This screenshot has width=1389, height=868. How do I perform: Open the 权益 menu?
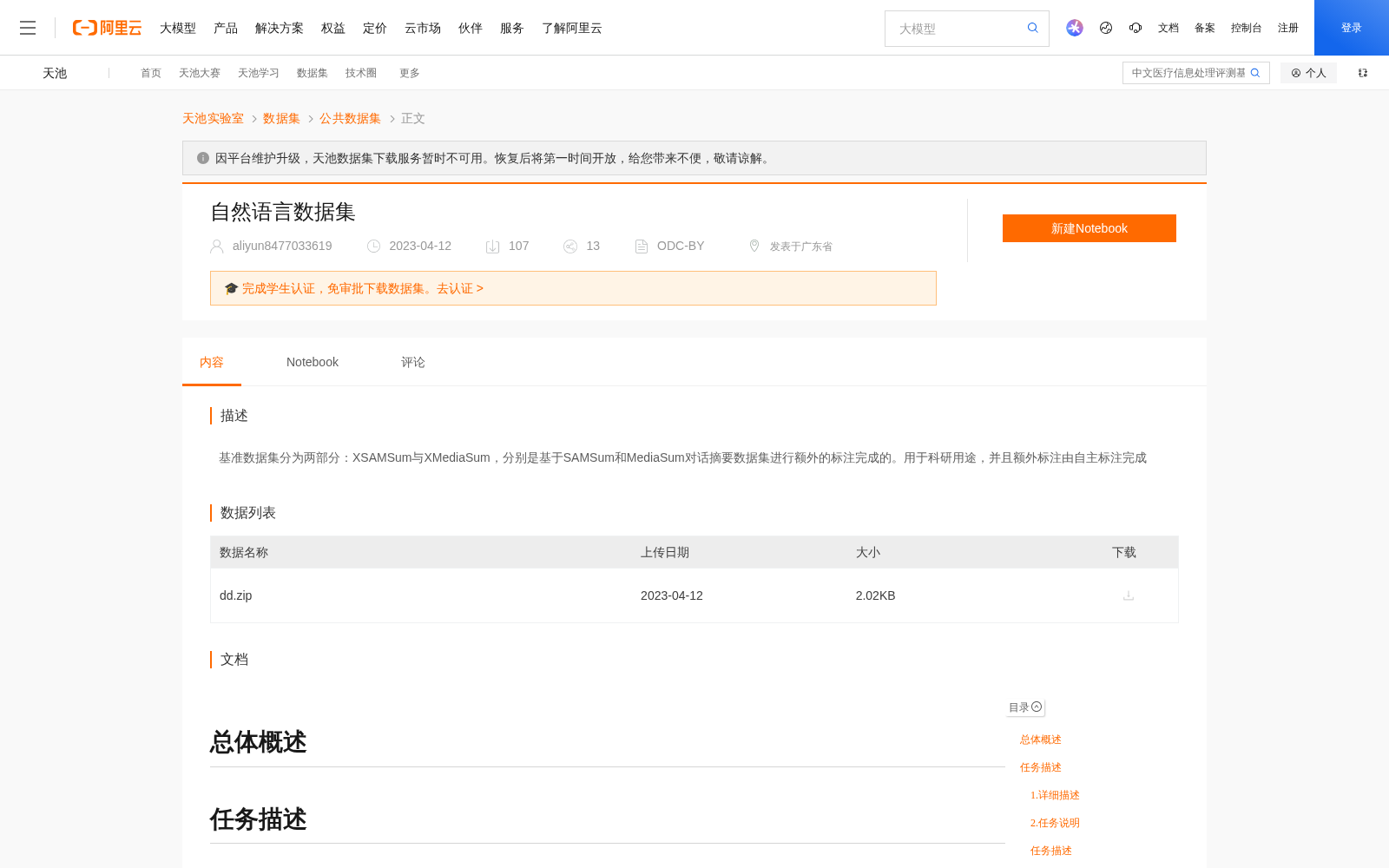click(x=333, y=28)
